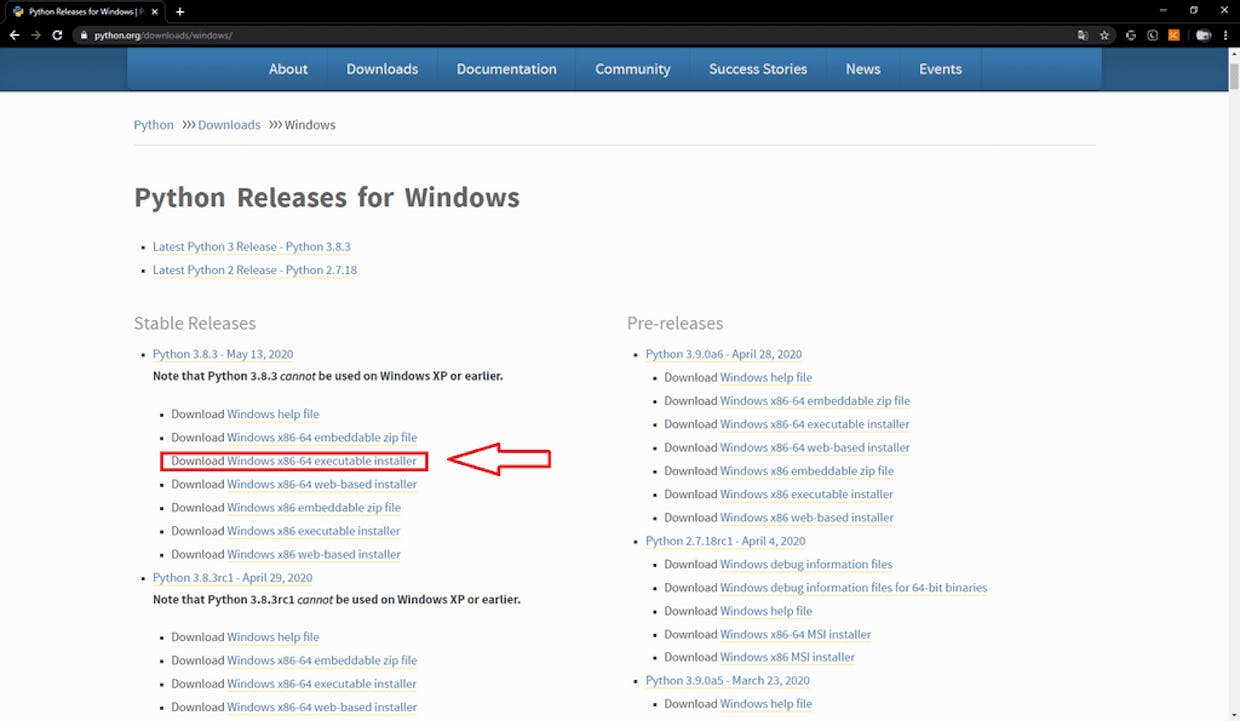Download Python 3.8.3 x86 embeddable zip file
Viewport: 1240px width, 721px height.
[x=314, y=507]
